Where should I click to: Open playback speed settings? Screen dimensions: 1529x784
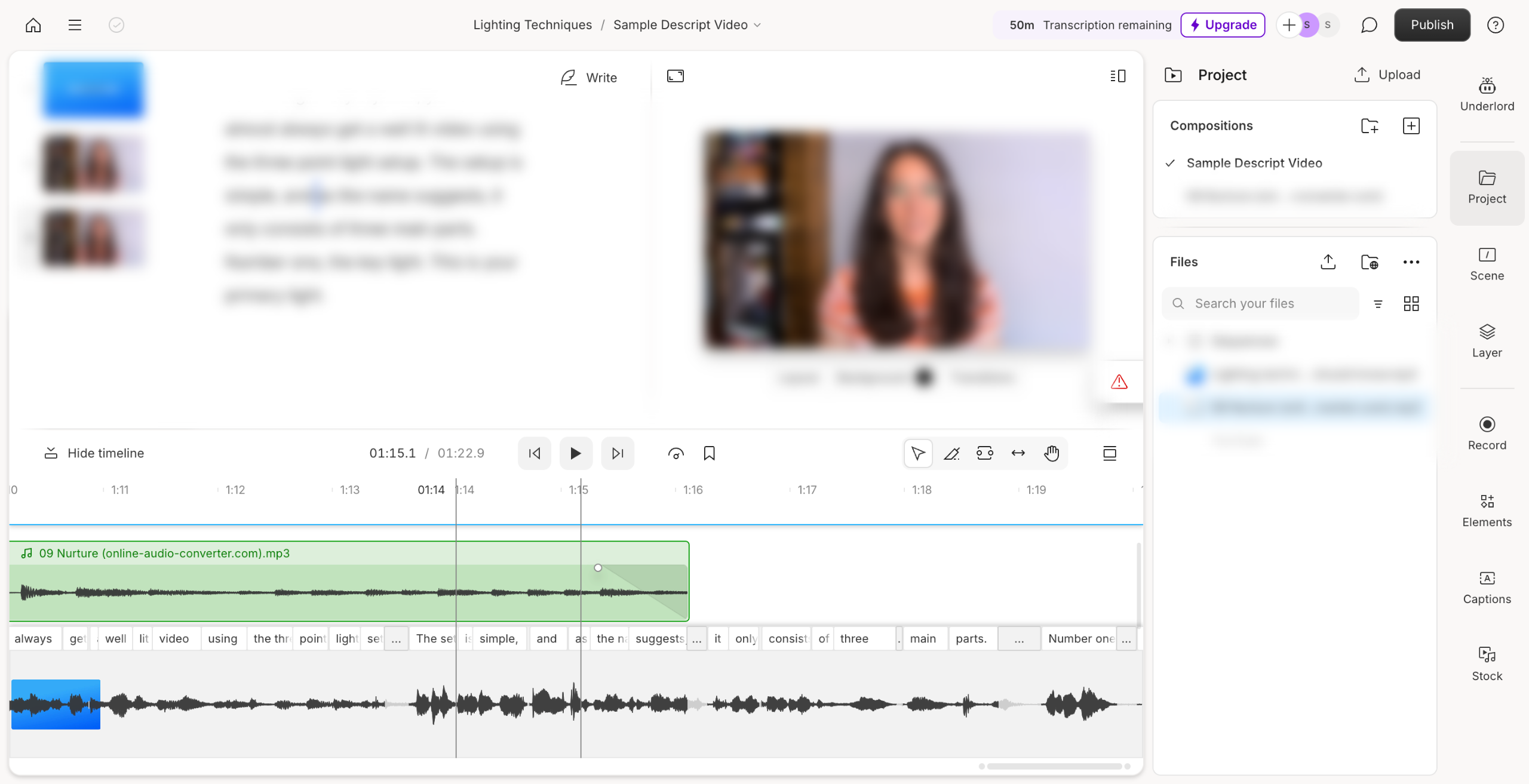coord(676,454)
